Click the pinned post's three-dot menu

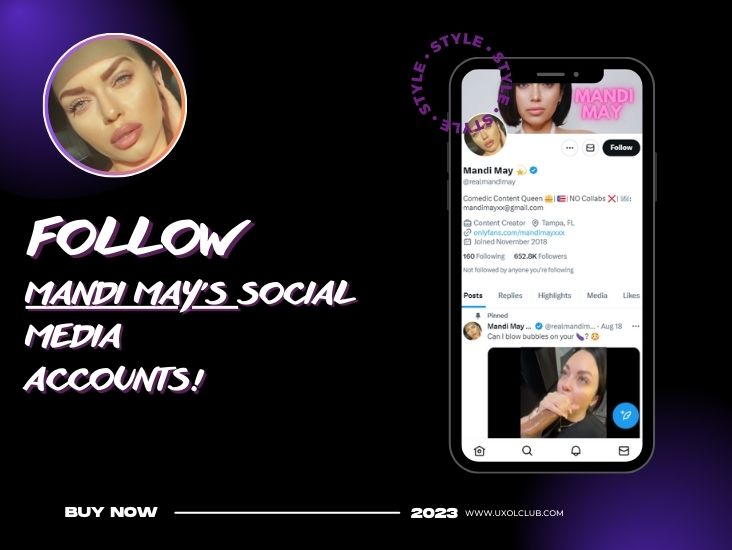(x=635, y=326)
